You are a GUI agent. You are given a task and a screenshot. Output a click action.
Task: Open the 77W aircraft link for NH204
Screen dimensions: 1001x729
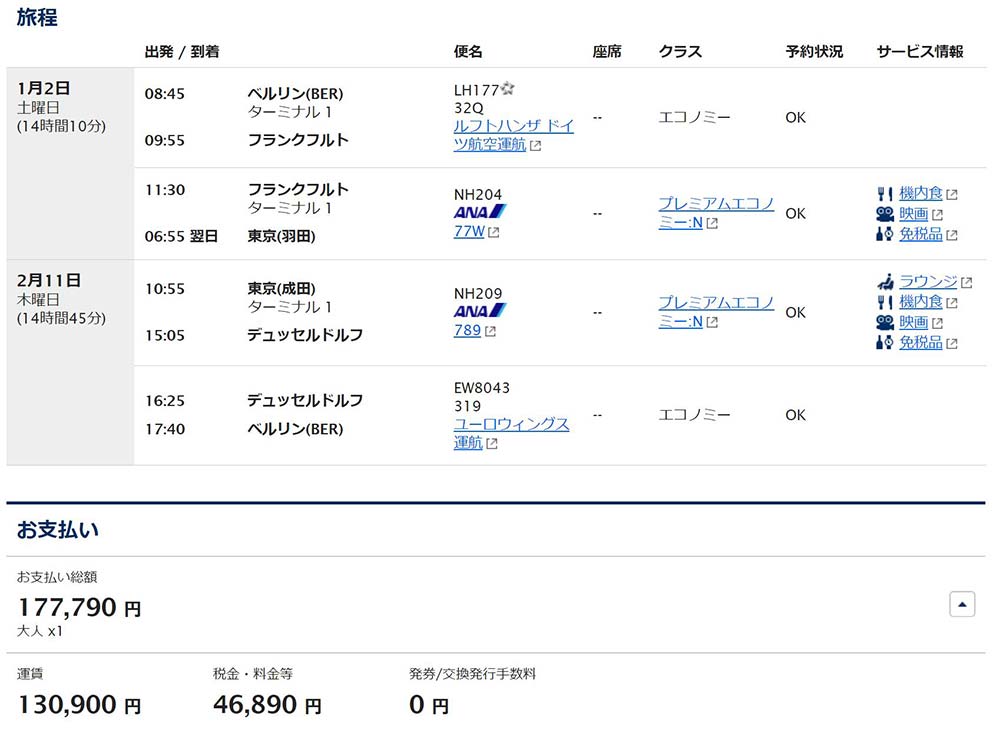[469, 231]
